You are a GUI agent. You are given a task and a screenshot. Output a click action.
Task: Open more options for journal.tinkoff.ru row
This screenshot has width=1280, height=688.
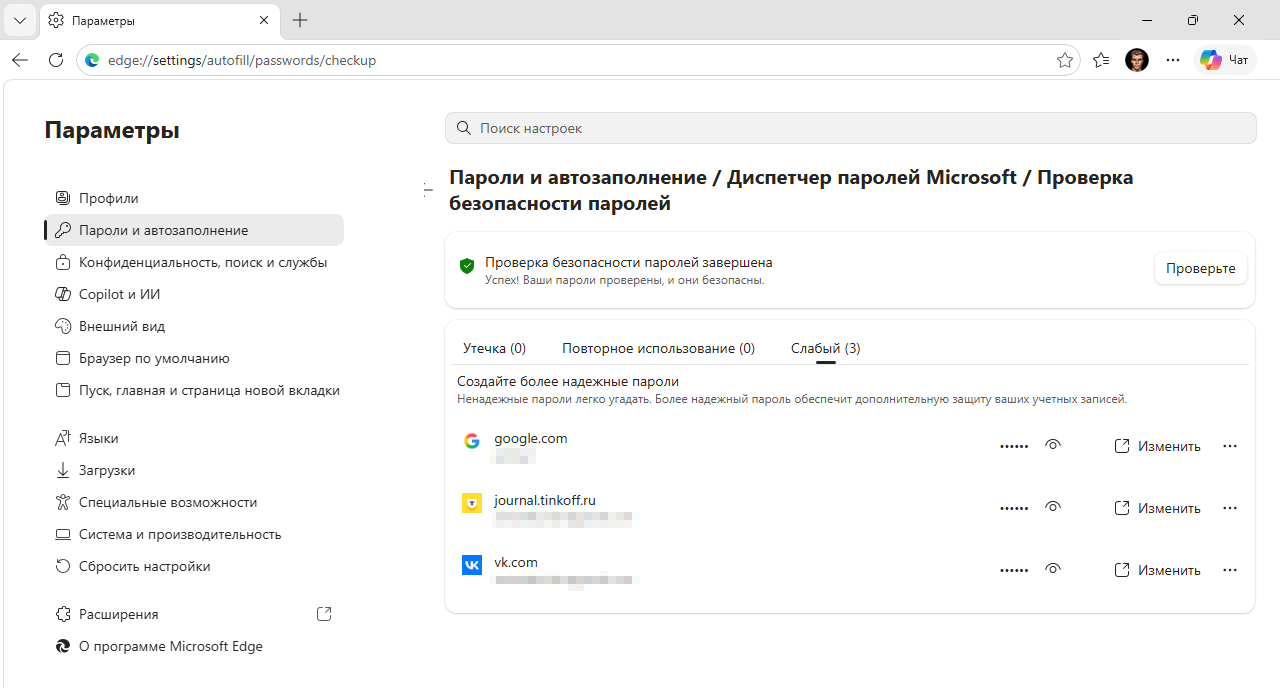point(1230,508)
